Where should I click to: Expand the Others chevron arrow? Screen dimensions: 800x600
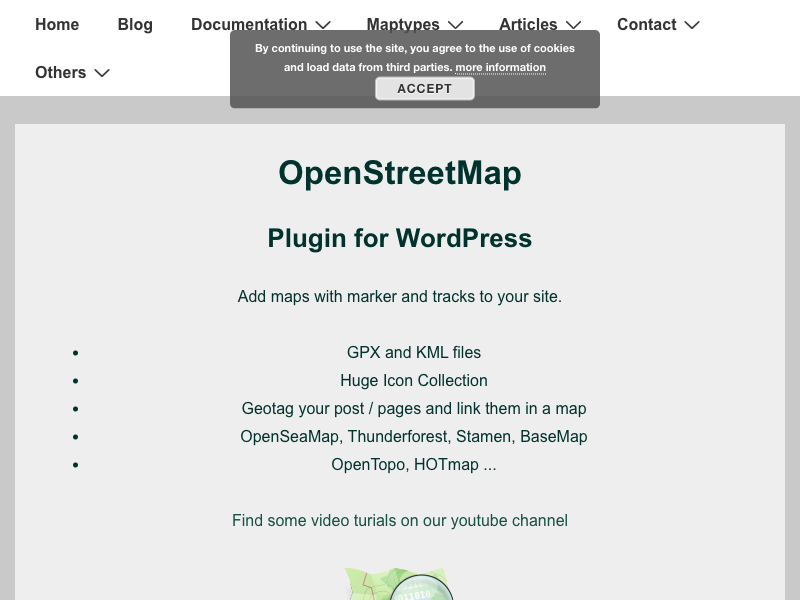point(102,73)
